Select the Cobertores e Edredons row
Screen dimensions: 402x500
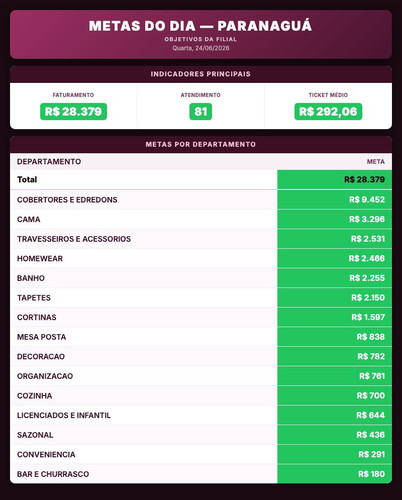(x=201, y=200)
